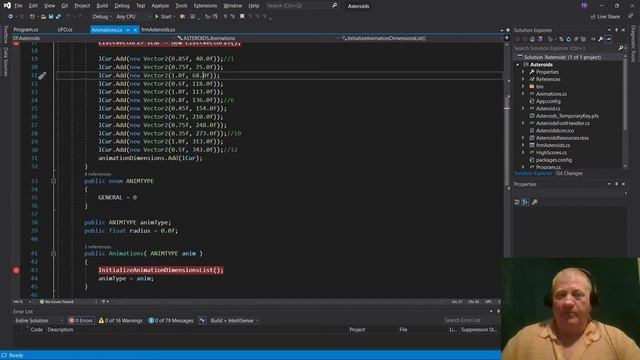Click the preview selected items icon in Solution Explorer
The width and height of the screenshot is (640, 360).
coord(608,39)
